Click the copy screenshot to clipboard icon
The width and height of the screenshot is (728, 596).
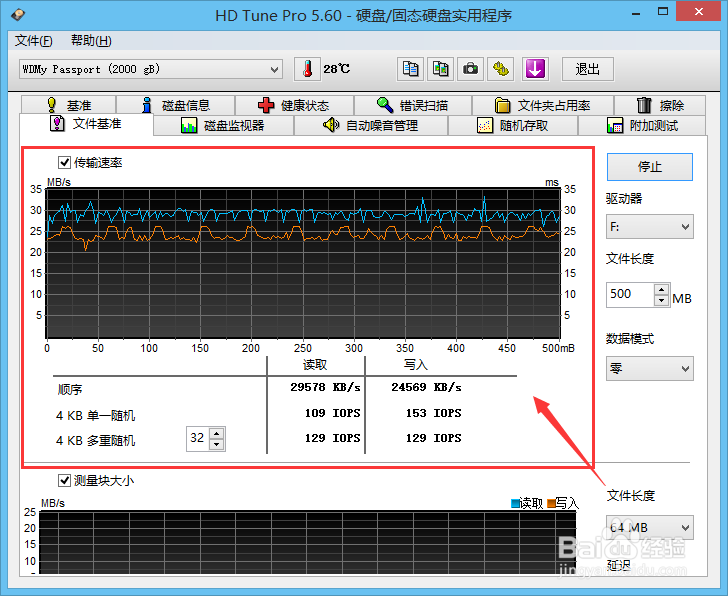(440, 69)
